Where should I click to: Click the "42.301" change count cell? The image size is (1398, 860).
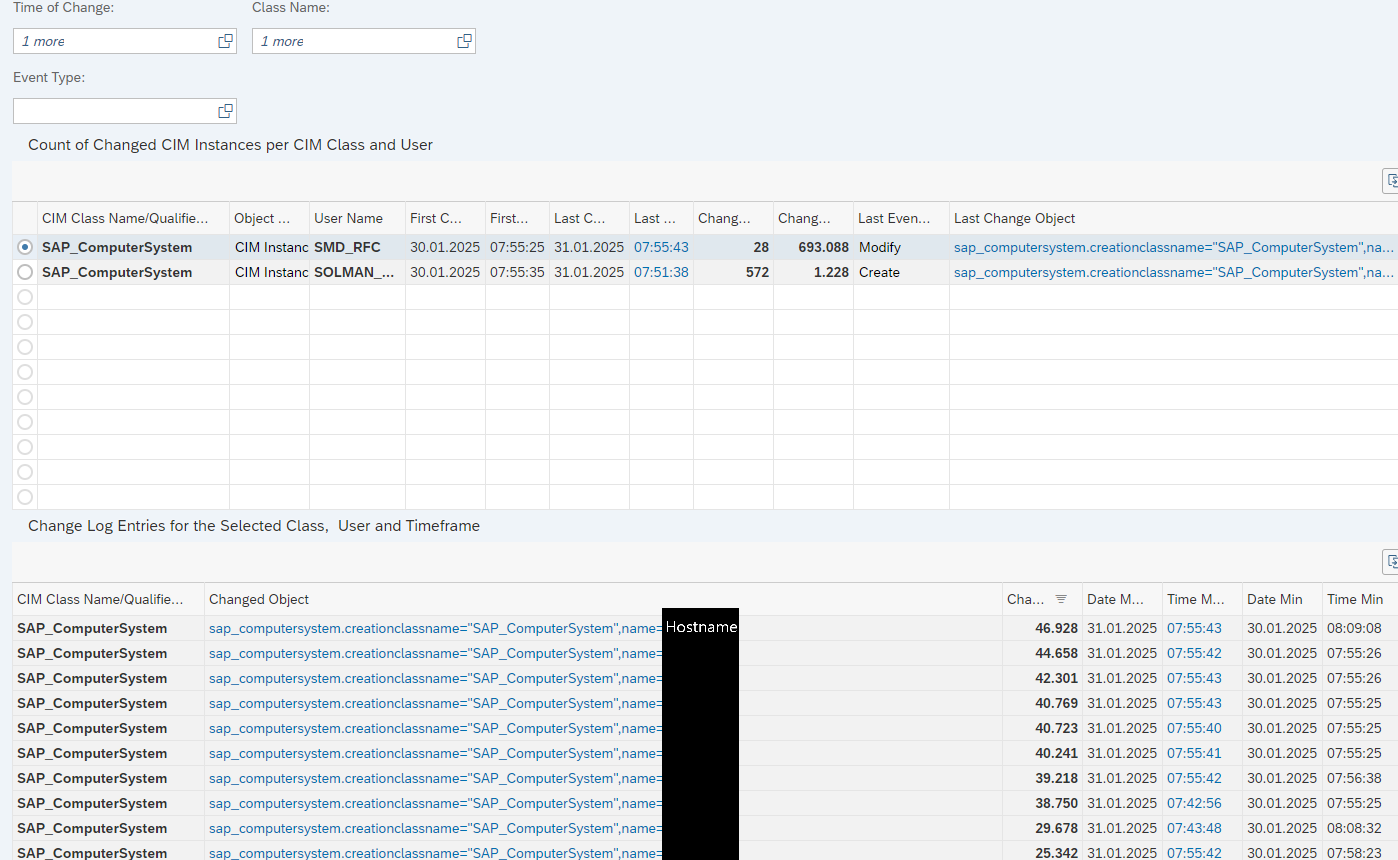click(1042, 678)
